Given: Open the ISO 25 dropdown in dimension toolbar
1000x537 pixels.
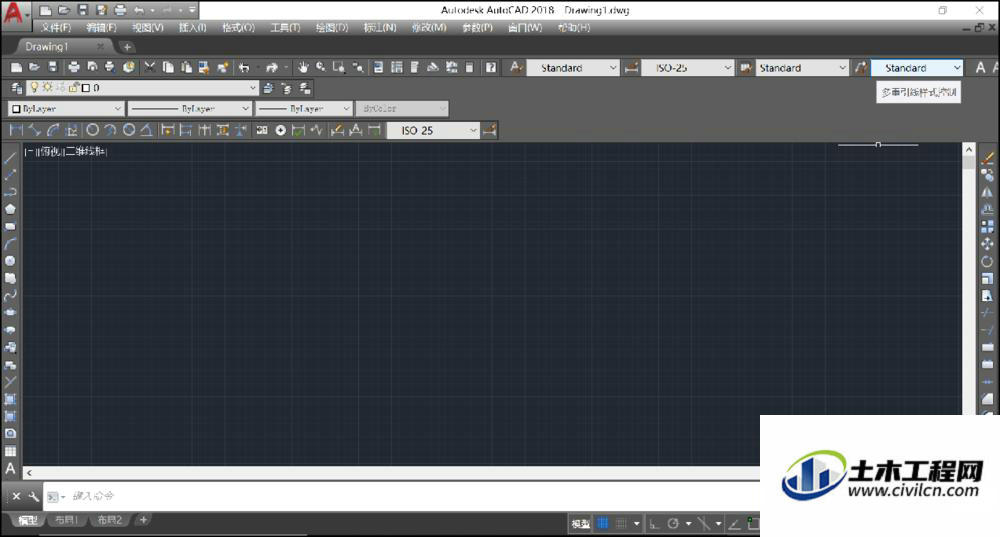Looking at the screenshot, I should [x=434, y=130].
